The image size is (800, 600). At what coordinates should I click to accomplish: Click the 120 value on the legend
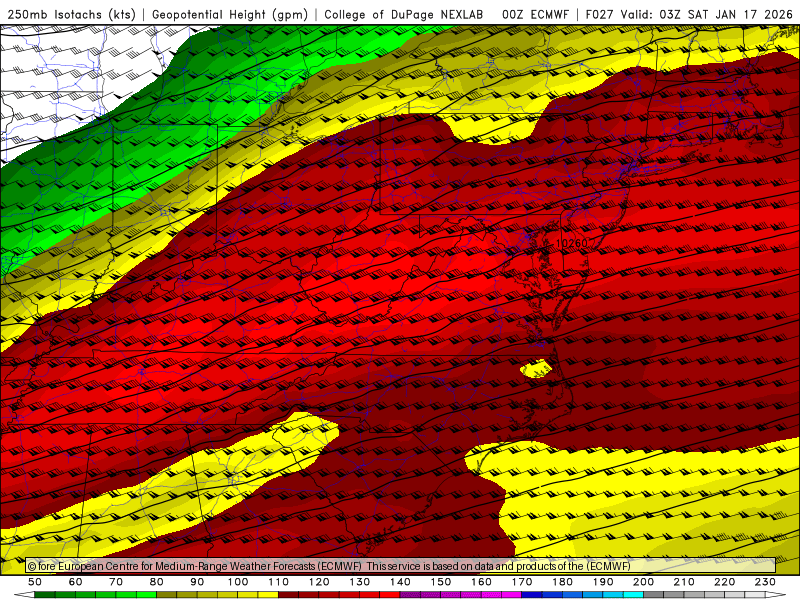[x=319, y=582]
